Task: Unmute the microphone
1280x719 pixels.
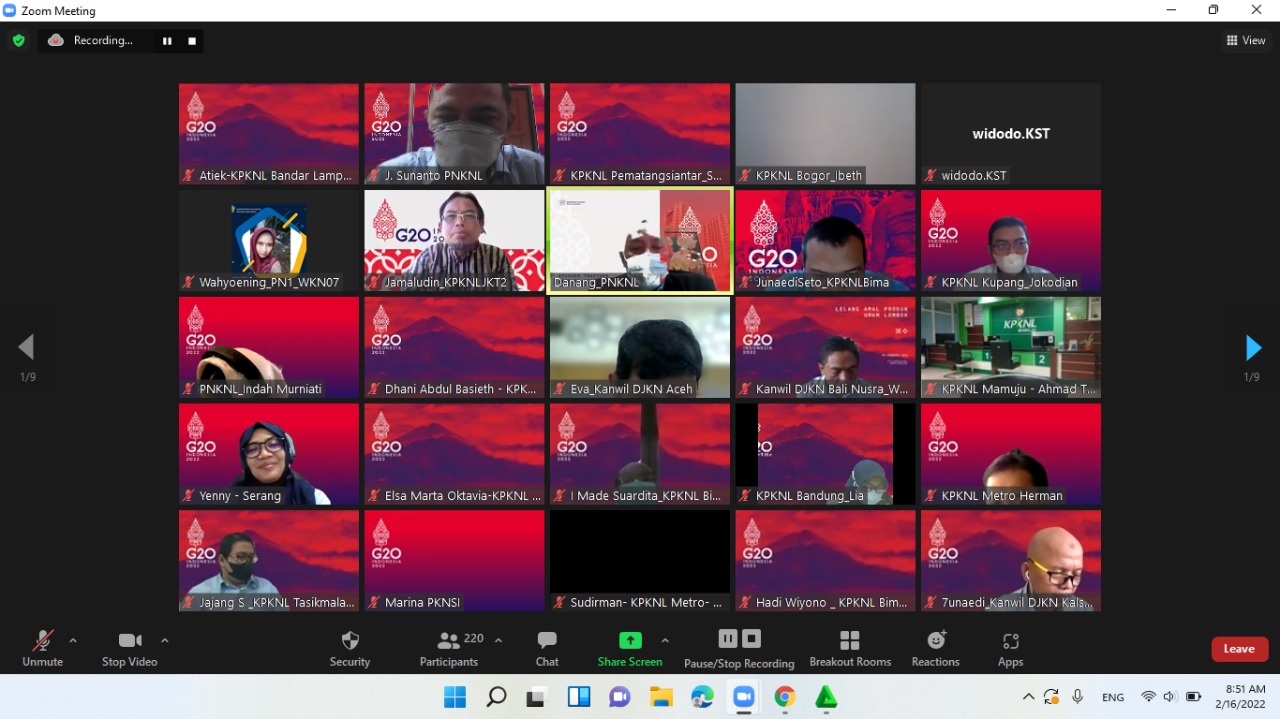Action: 42,648
